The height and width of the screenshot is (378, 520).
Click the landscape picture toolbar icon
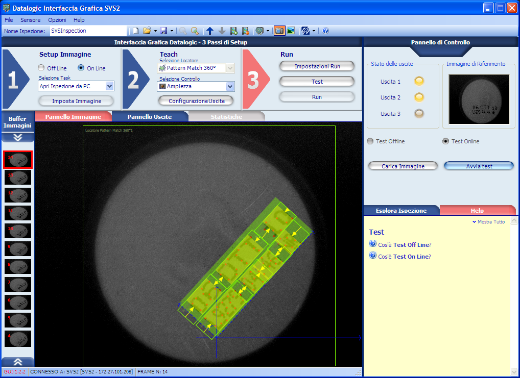point(291,31)
